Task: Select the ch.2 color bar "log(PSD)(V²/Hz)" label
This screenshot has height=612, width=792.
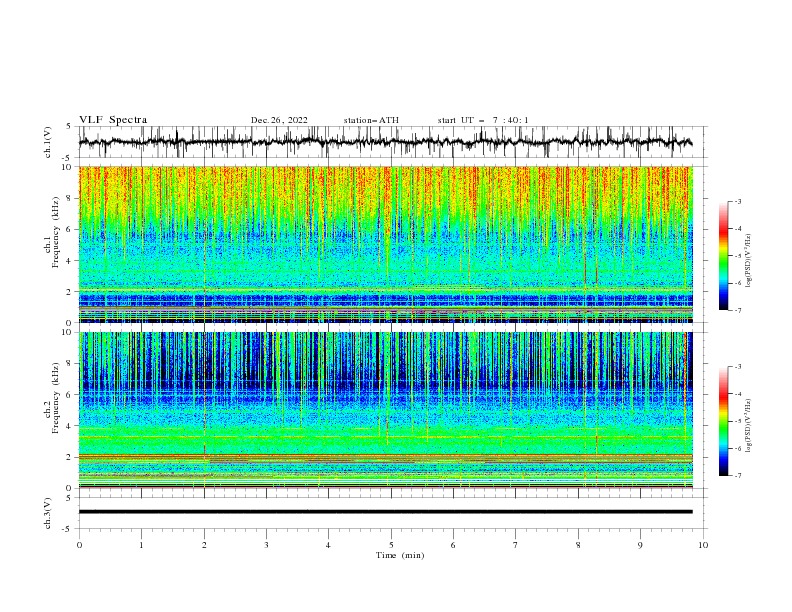Action: pyautogui.click(x=749, y=425)
